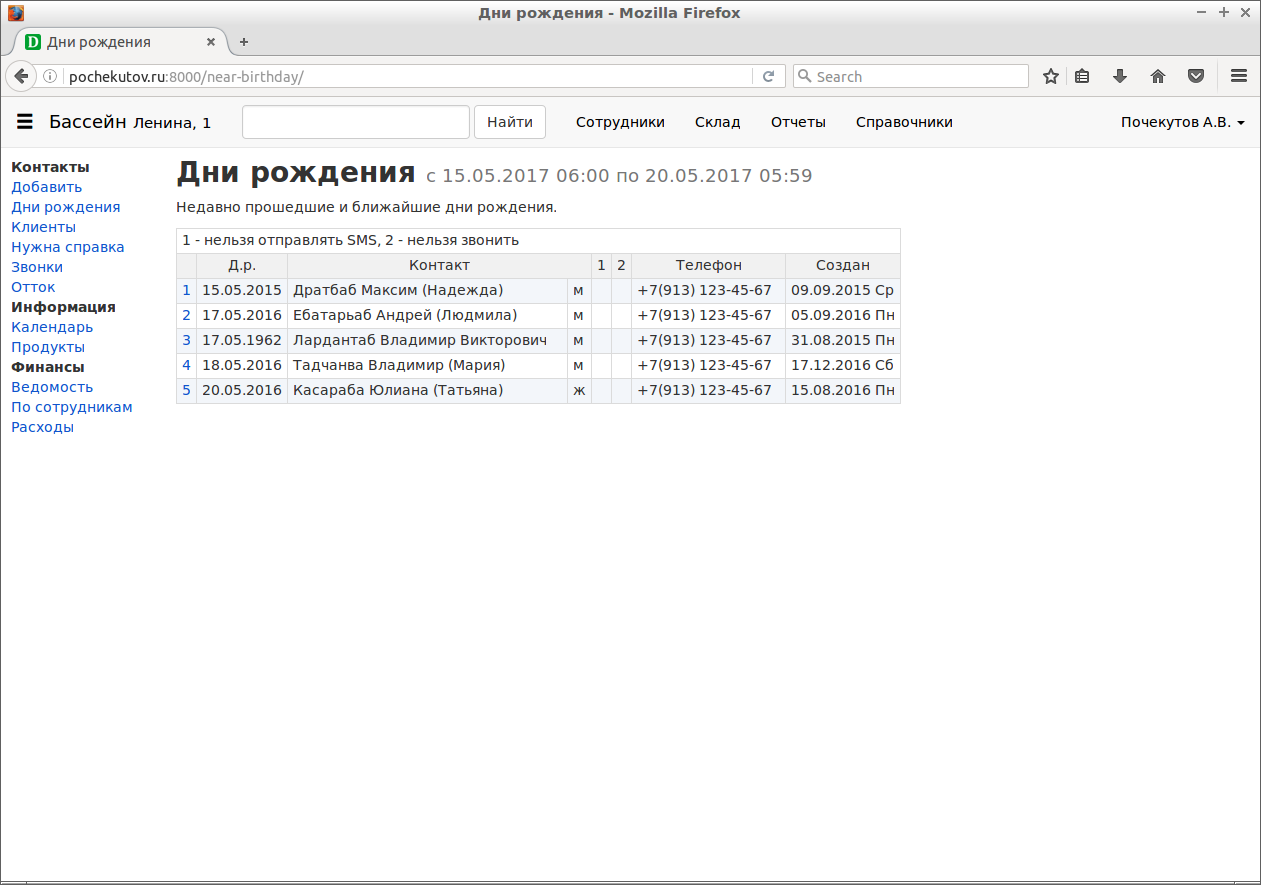Click the name Касараба Юлиана (Татьяна)
Screen dimensions: 1261x885
[x=398, y=390]
